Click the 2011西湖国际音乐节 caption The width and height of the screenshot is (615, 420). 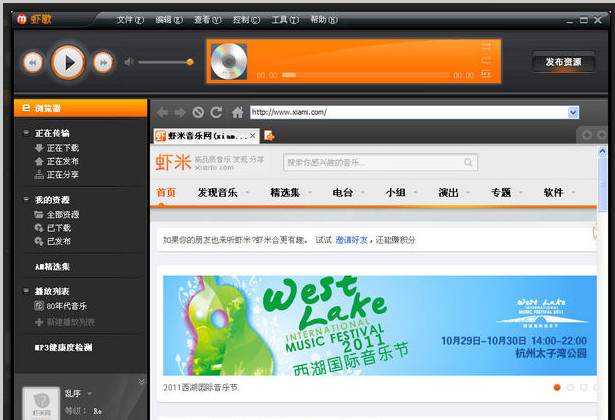click(200, 387)
